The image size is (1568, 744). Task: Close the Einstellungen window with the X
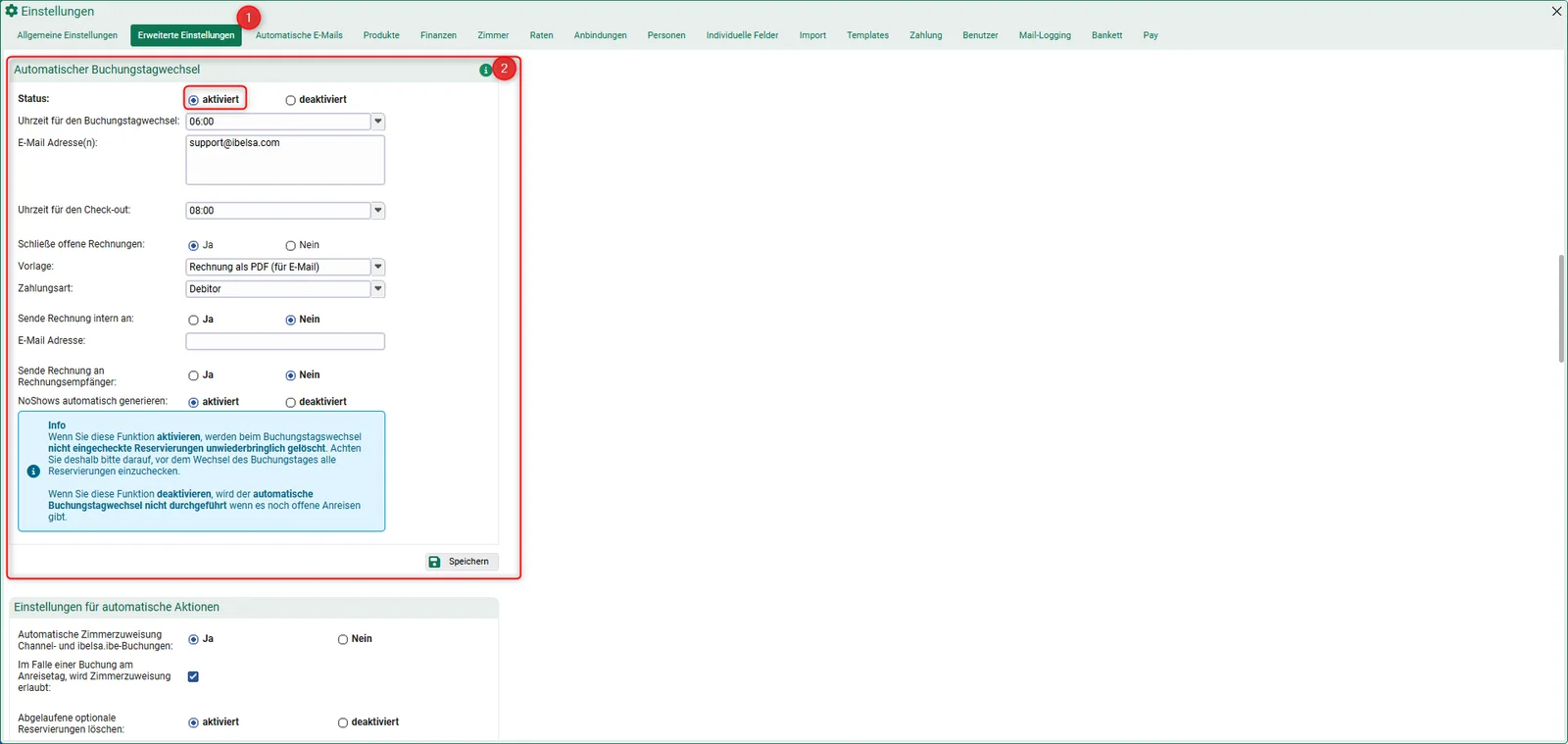tap(1556, 12)
